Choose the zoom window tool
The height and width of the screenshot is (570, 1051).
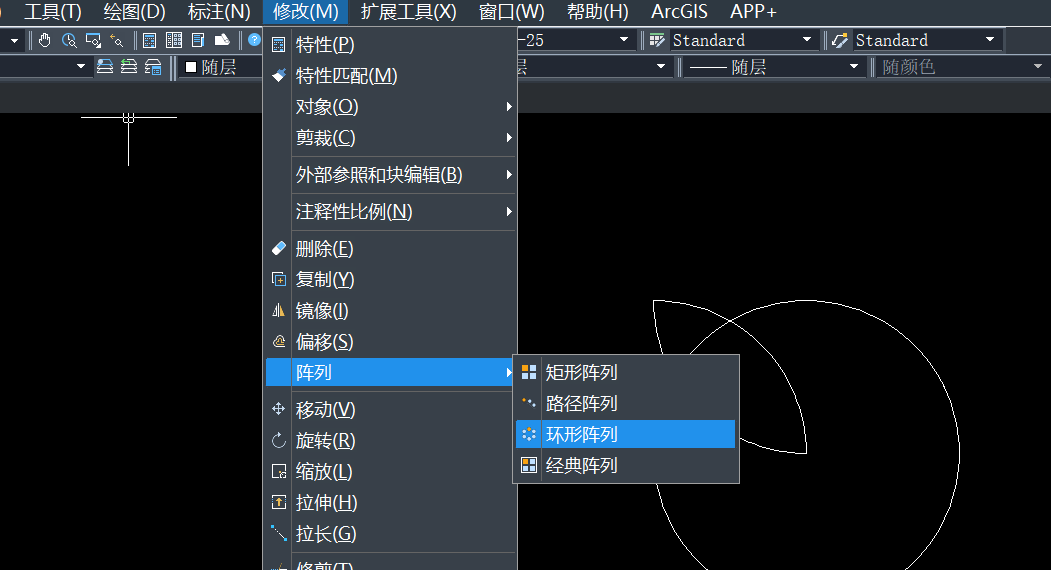tap(92, 40)
